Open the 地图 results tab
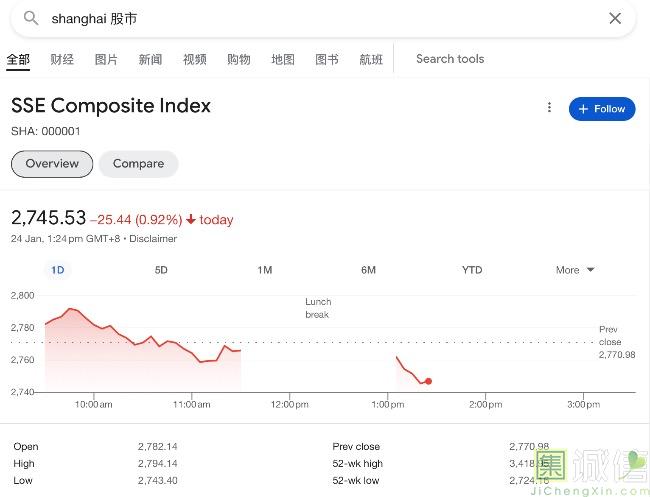This screenshot has height=497, width=650. click(283, 60)
